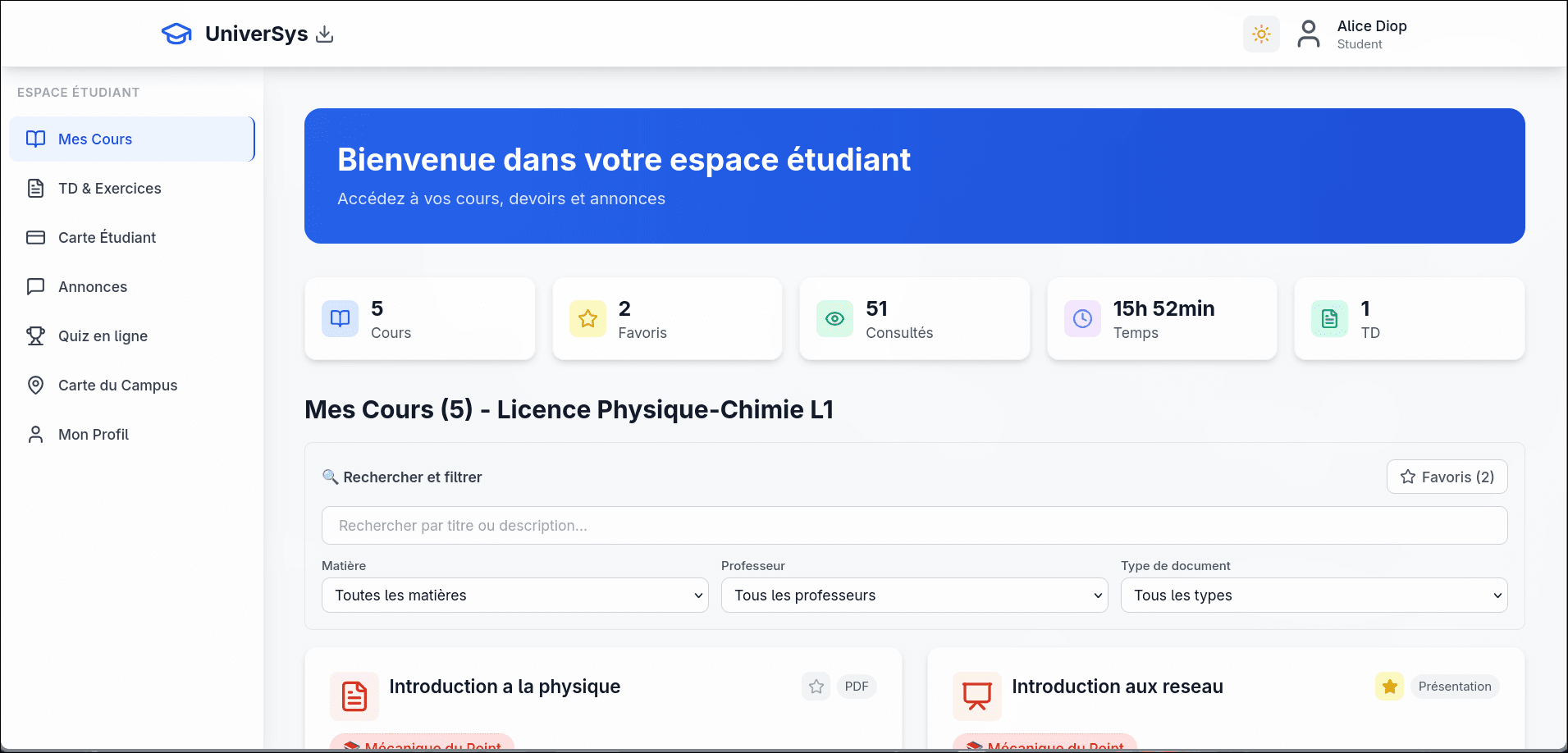The image size is (1568, 753).
Task: Click the 51 Consultés value
Action: [876, 308]
